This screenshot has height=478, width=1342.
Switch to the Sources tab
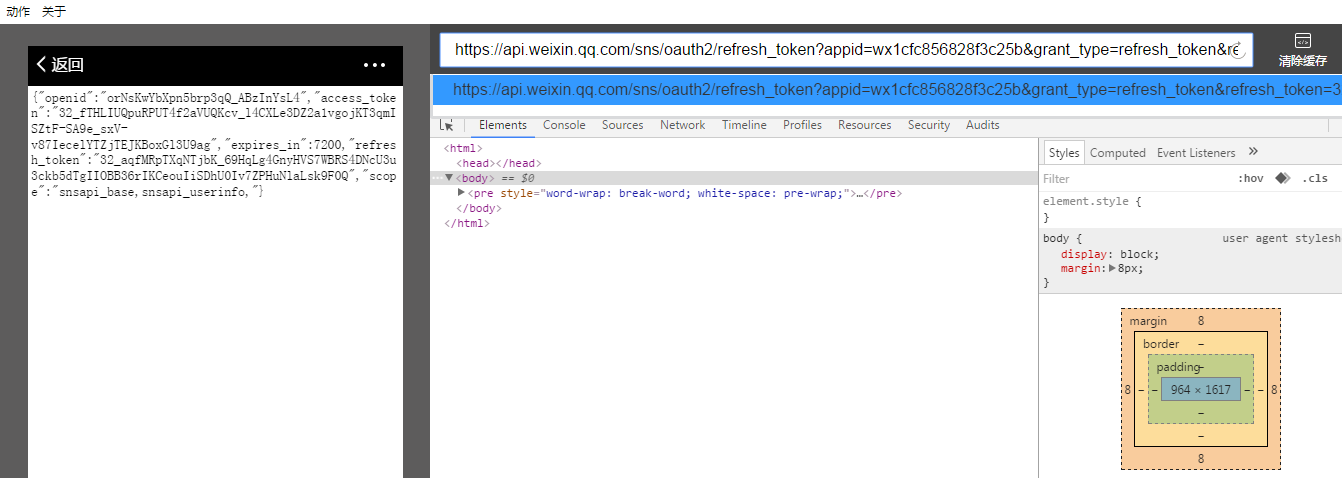tap(622, 125)
